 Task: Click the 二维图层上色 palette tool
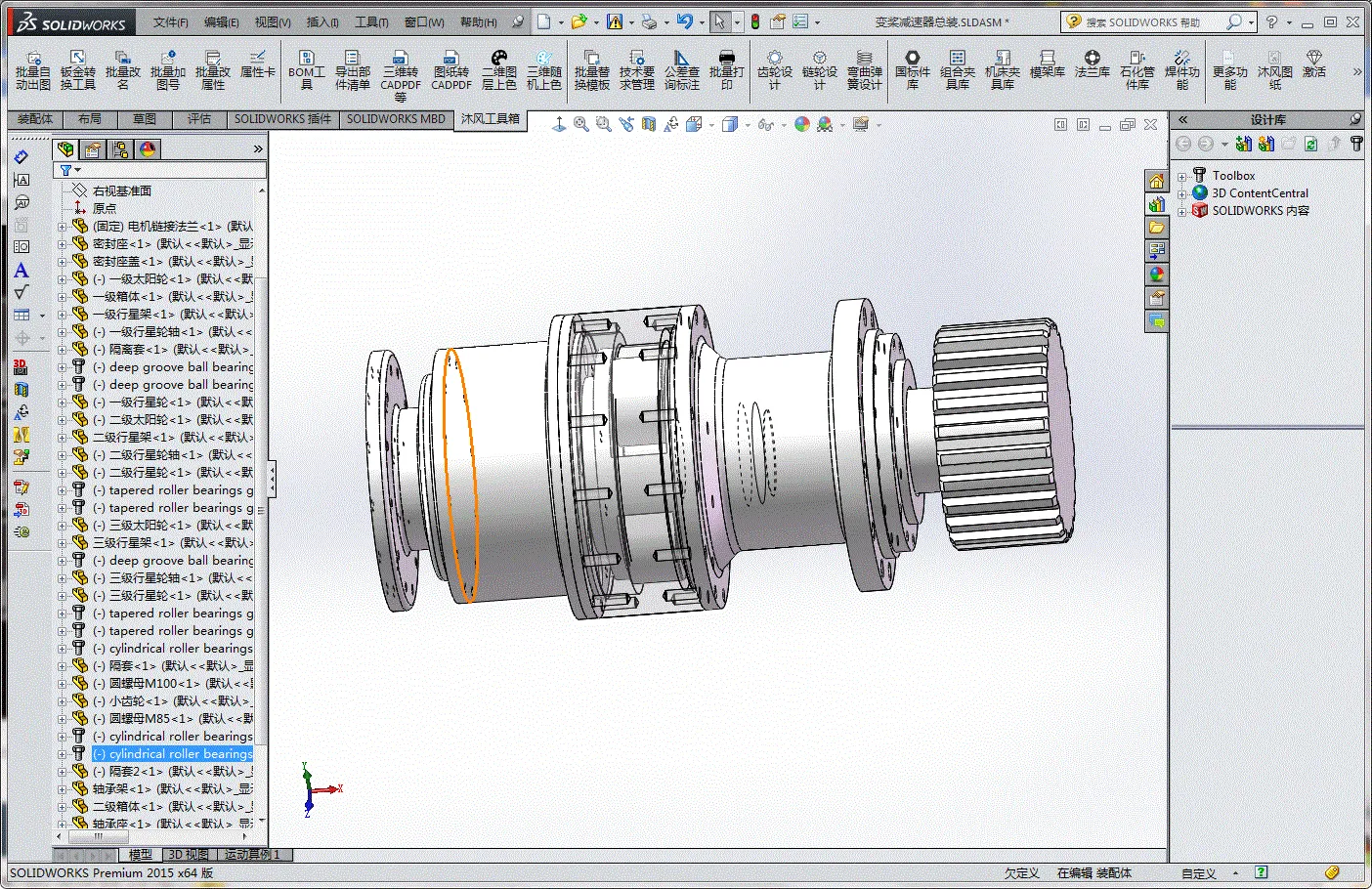click(498, 70)
